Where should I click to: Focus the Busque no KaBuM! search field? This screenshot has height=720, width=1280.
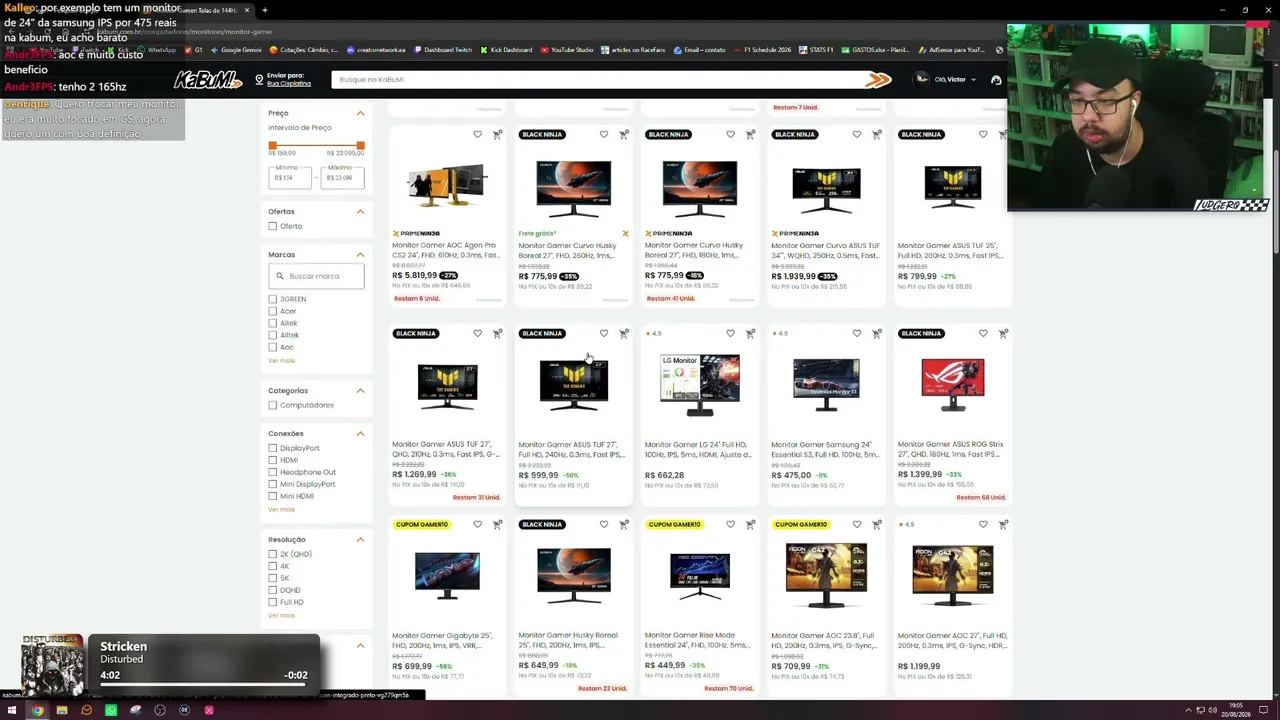coord(600,80)
